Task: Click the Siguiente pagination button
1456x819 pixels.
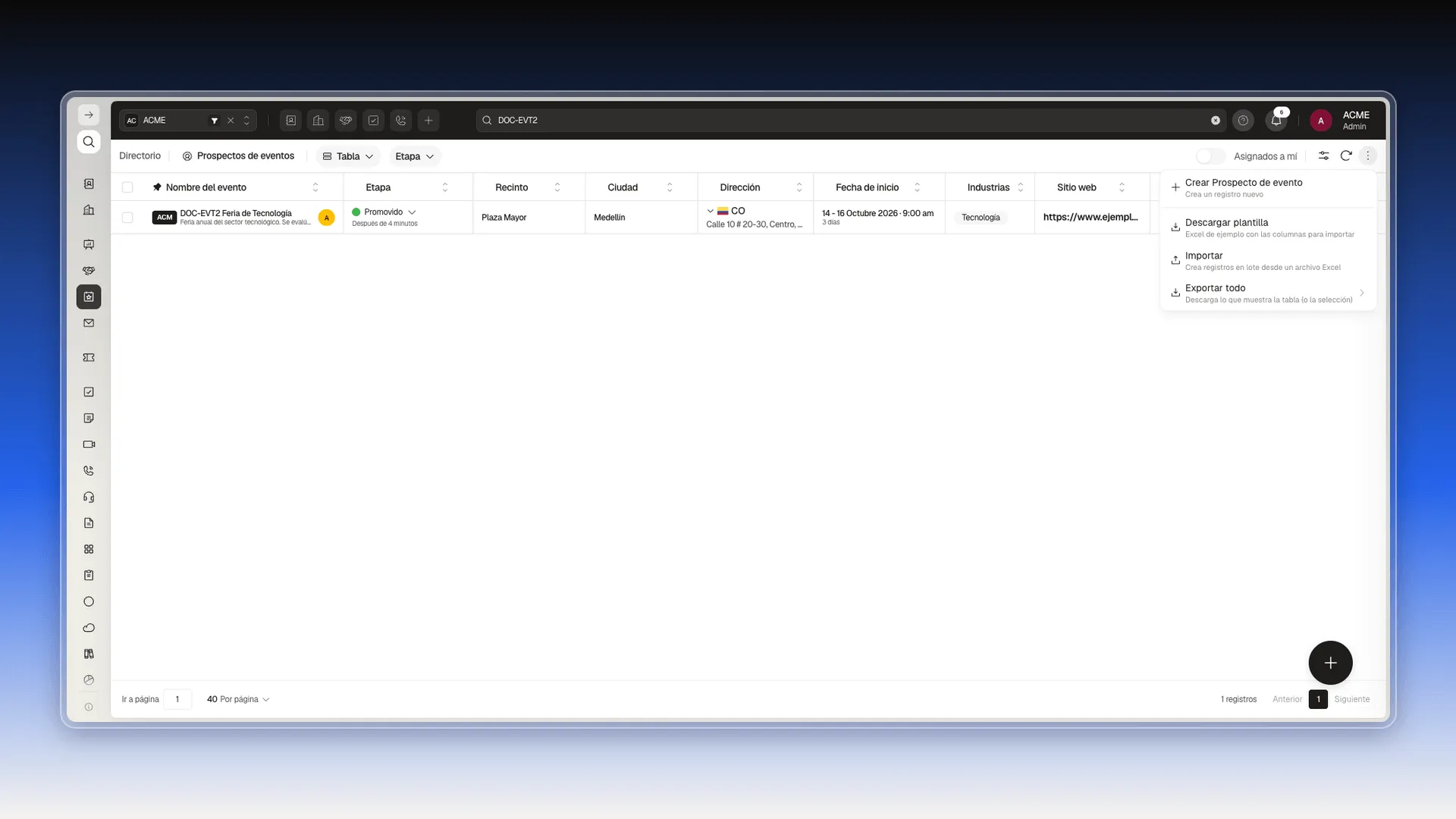Action: coord(1352,699)
